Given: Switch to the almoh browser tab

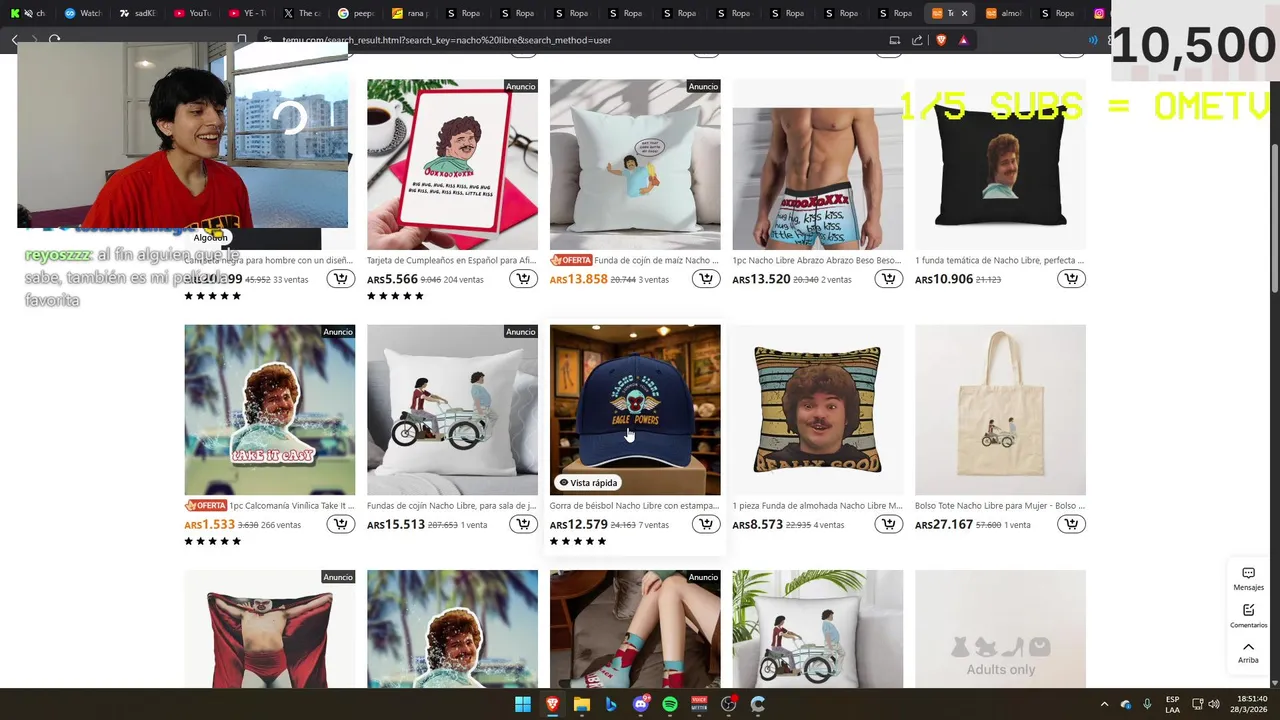Looking at the screenshot, I should click(x=1003, y=13).
